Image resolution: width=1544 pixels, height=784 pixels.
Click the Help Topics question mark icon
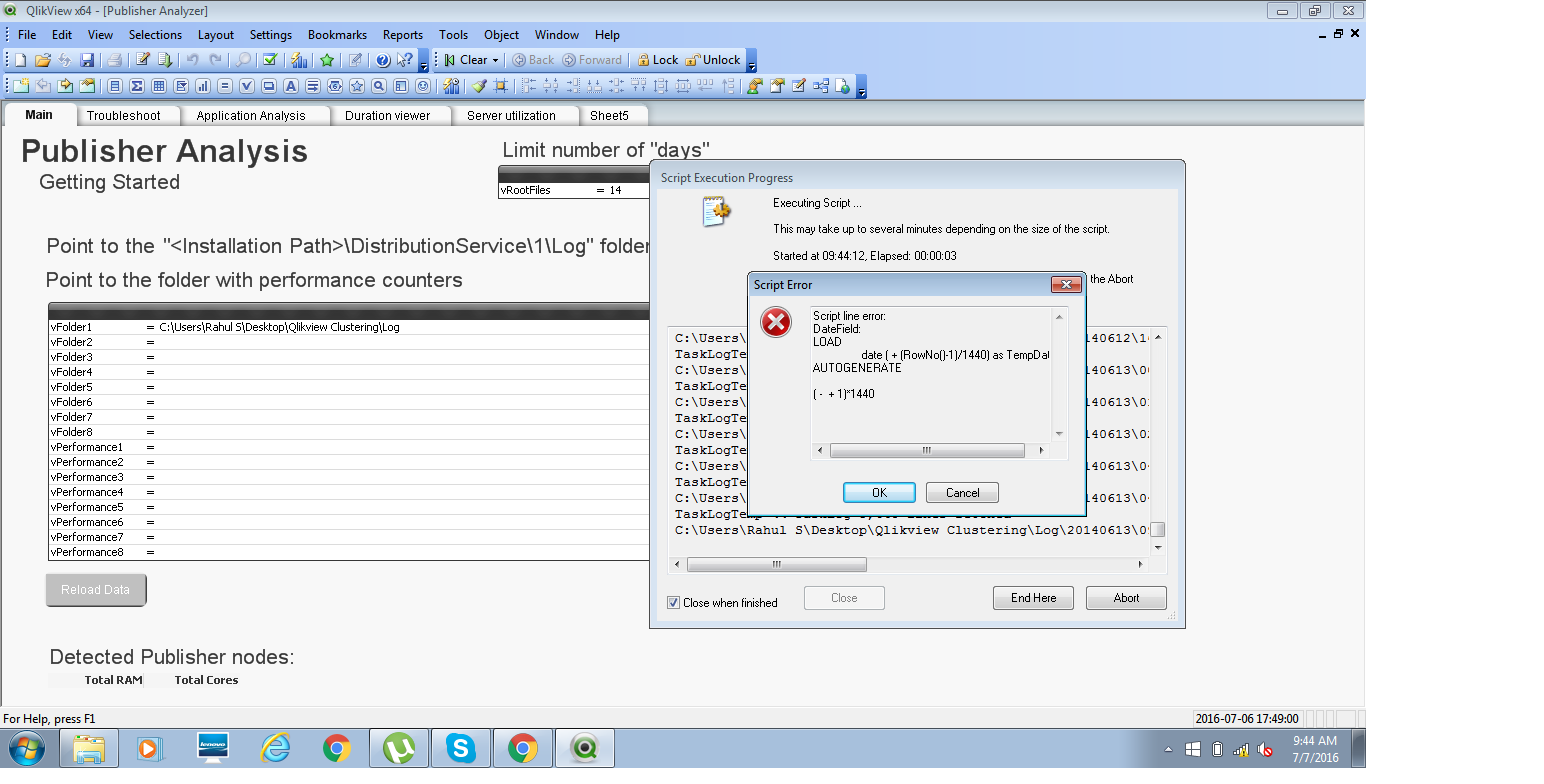pos(382,60)
